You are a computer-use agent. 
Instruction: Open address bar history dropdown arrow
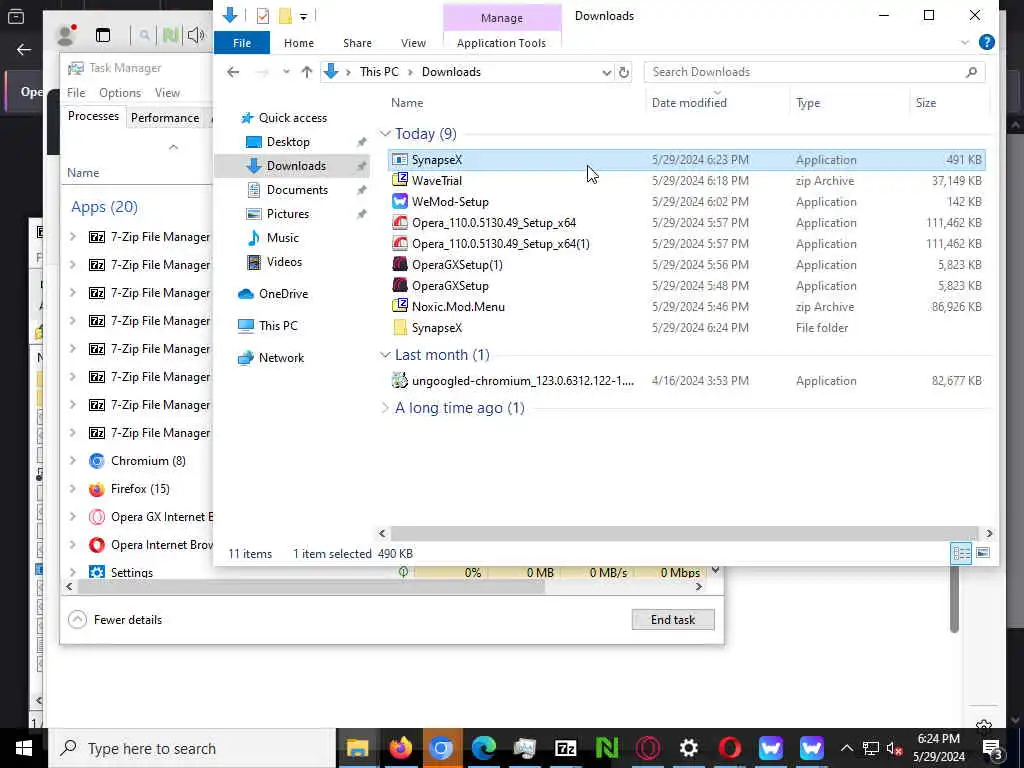(606, 72)
